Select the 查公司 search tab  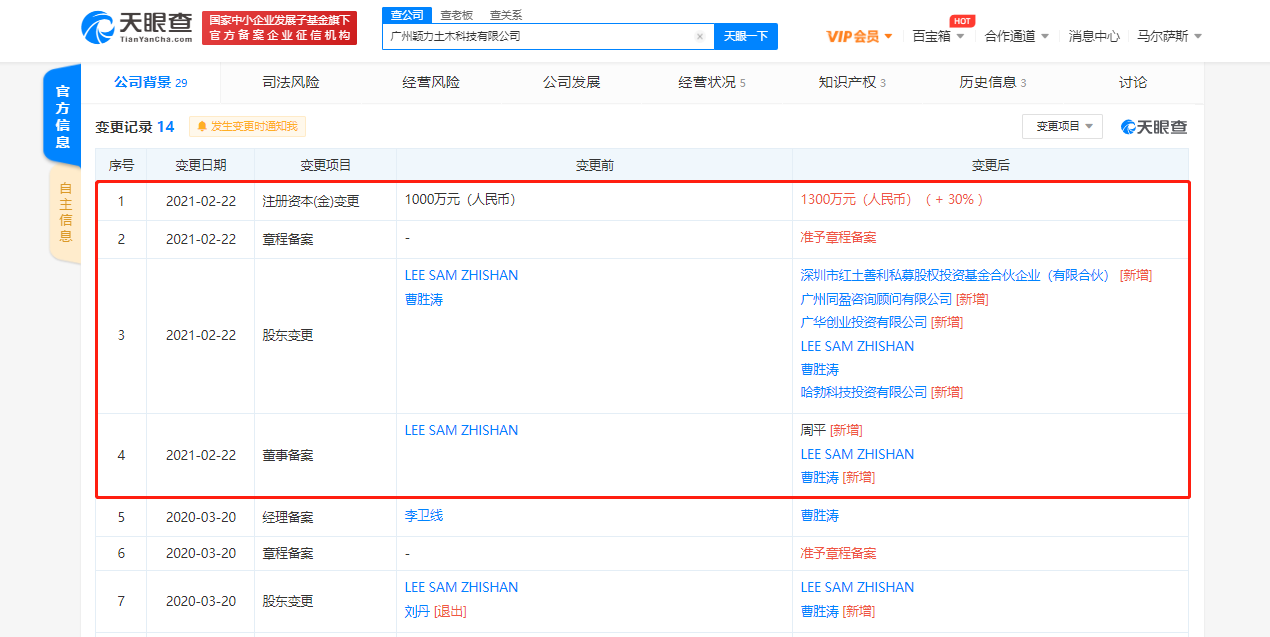click(x=407, y=15)
